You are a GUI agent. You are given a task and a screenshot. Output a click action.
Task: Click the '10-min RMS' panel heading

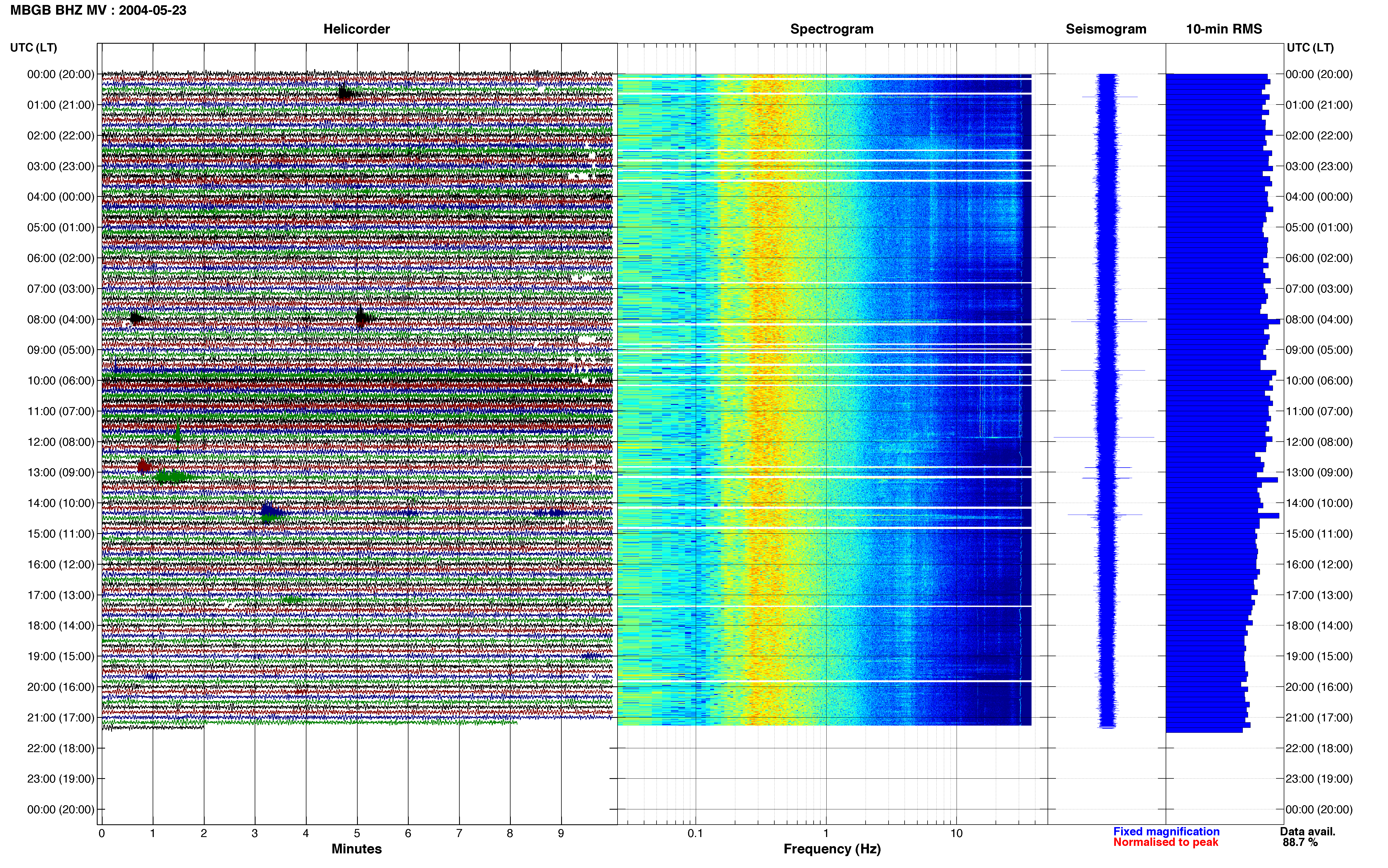pyautogui.click(x=1224, y=29)
